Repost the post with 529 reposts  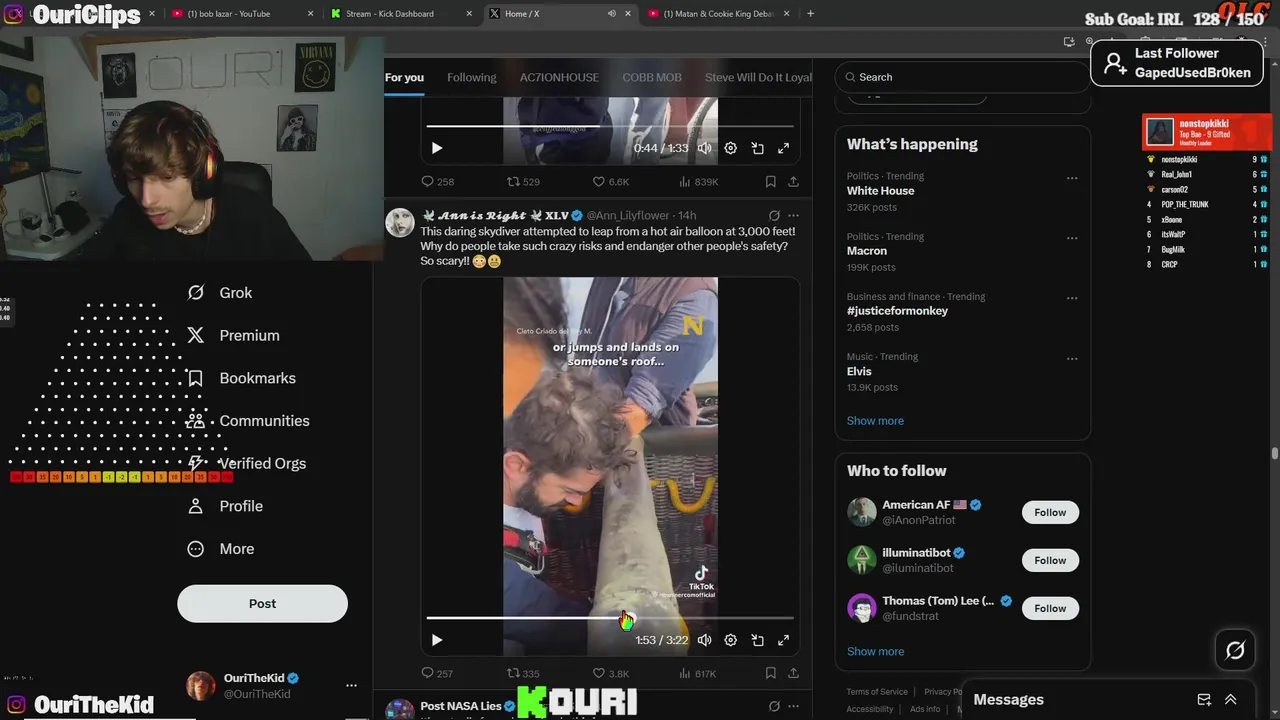click(x=523, y=182)
